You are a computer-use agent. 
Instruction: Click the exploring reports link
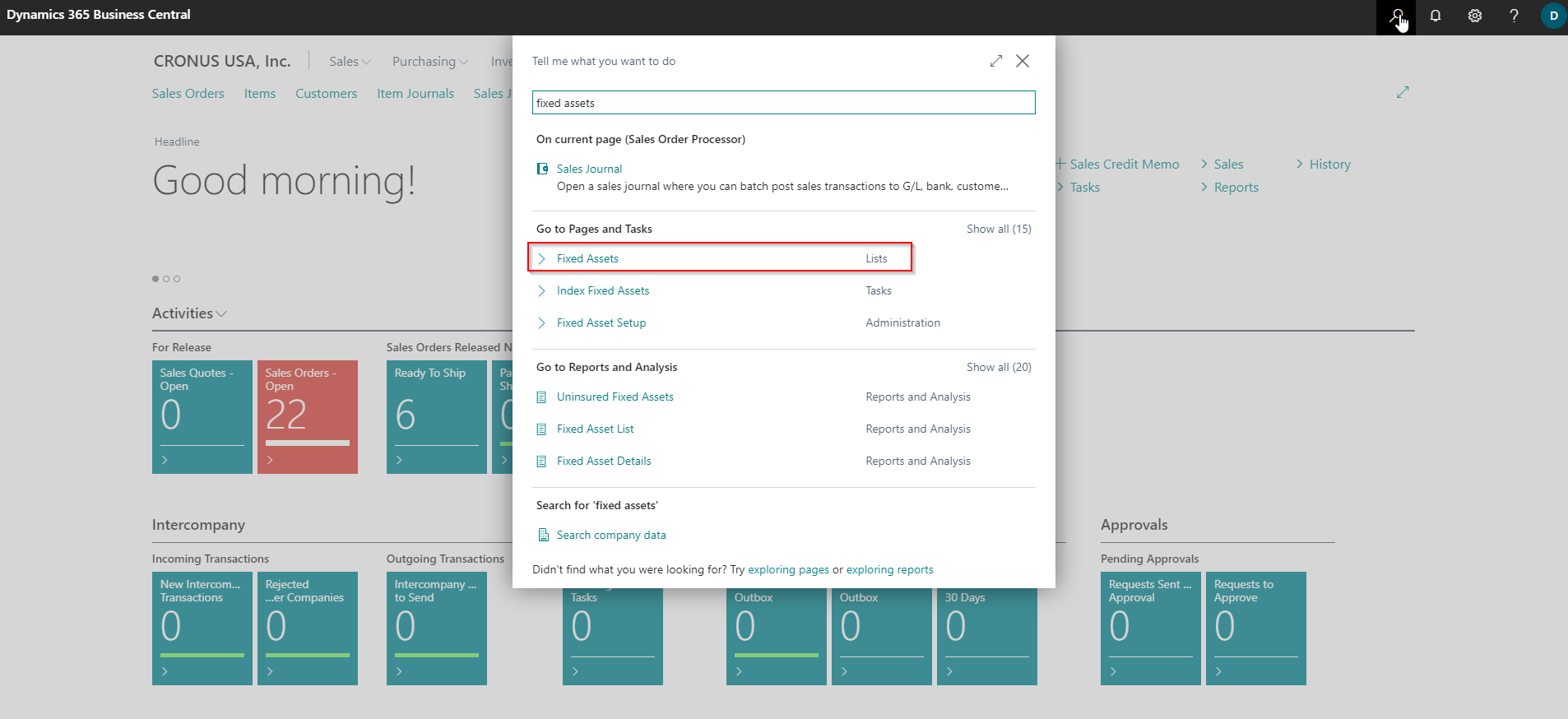(889, 569)
